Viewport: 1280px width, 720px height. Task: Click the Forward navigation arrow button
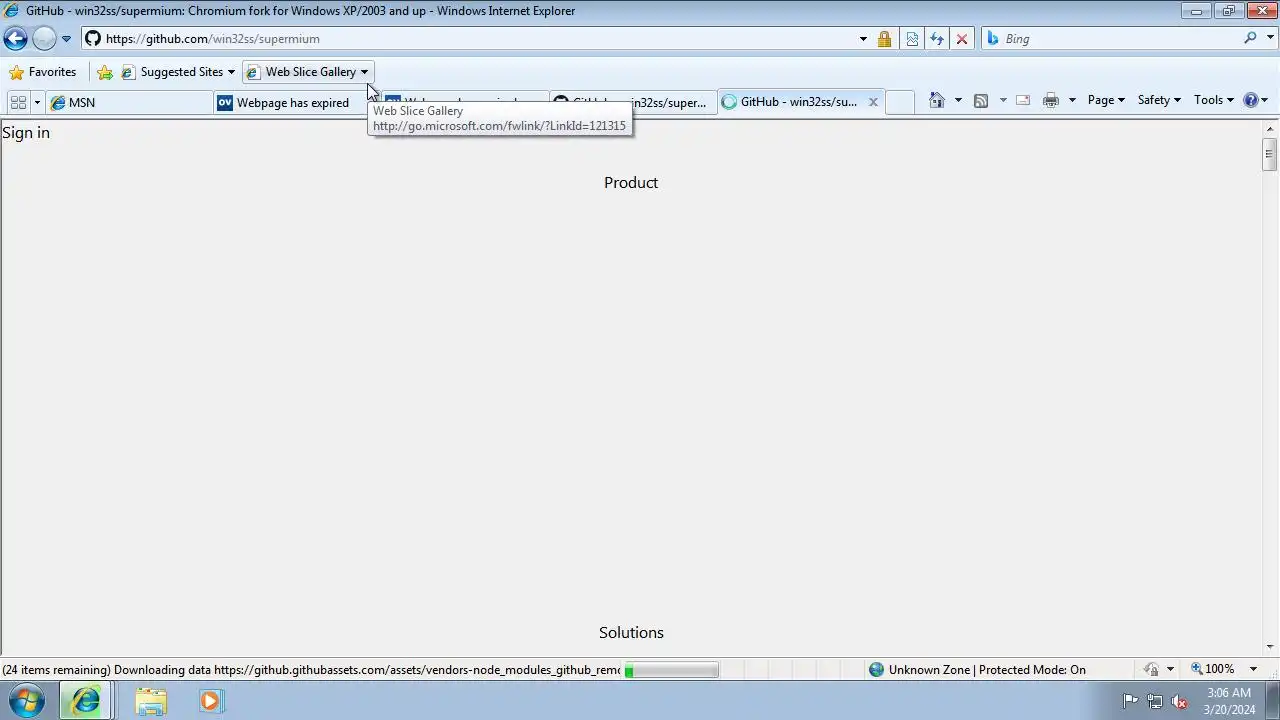click(x=44, y=39)
